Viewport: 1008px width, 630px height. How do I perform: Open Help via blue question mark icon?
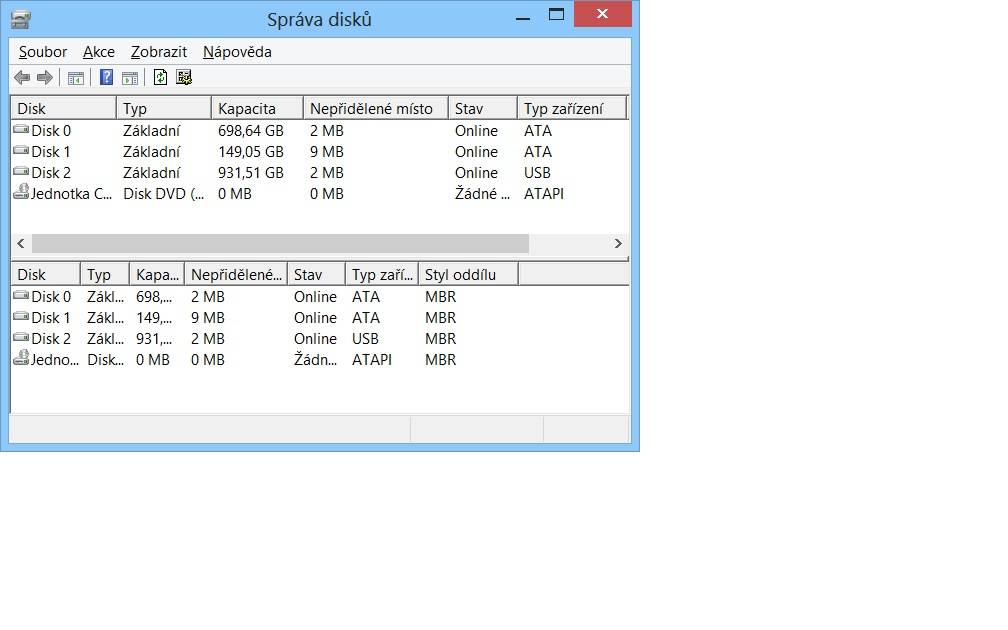[106, 78]
